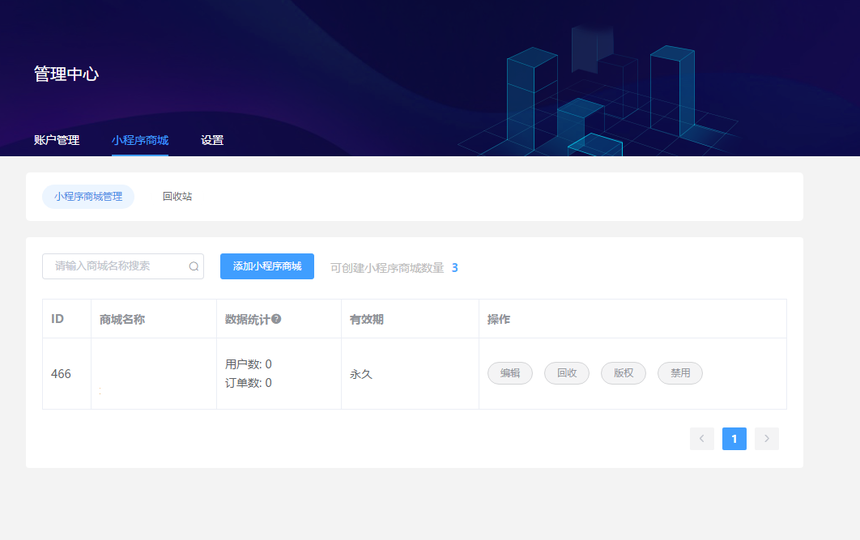Click the help icon beside 数据统计
Viewport: 860px width, 540px height.
coord(276,319)
